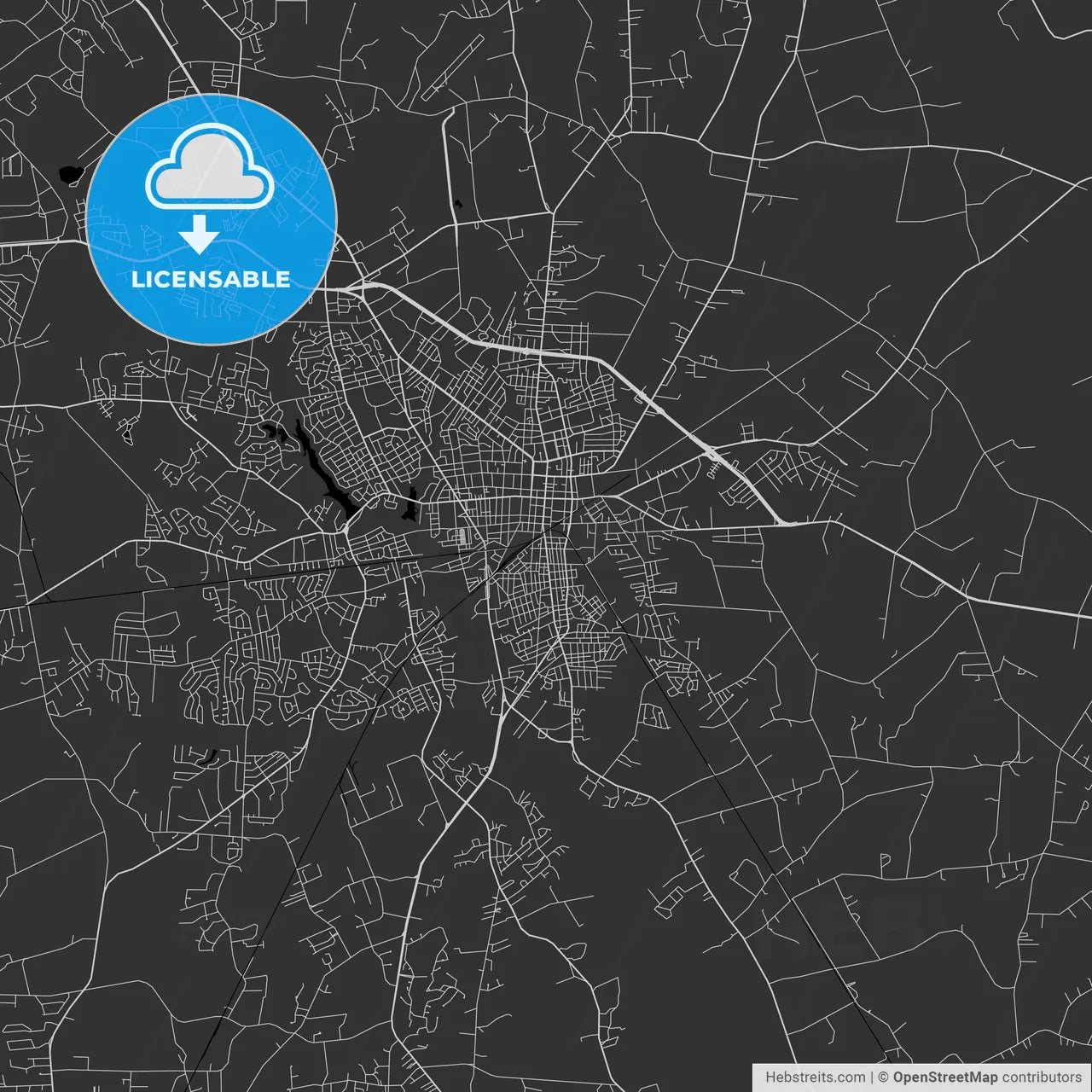Open the Hebstreits.com link

tap(814, 1077)
